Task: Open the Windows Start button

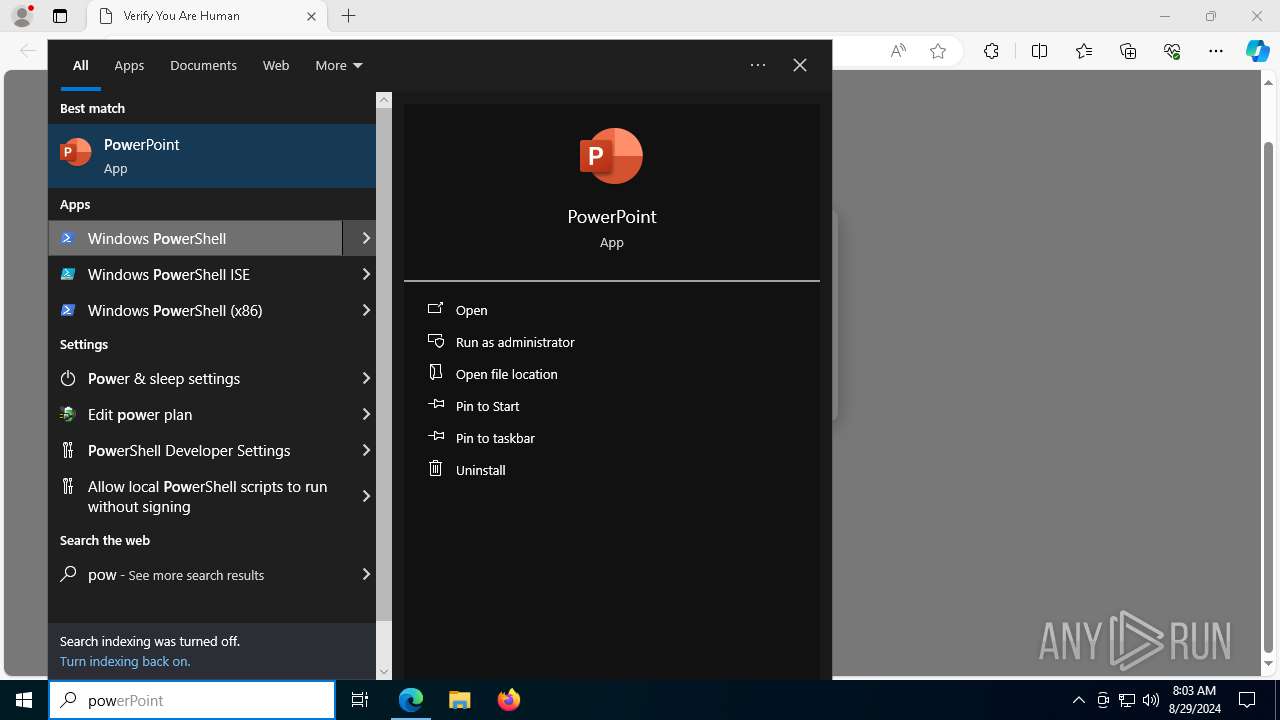Action: click(x=24, y=700)
